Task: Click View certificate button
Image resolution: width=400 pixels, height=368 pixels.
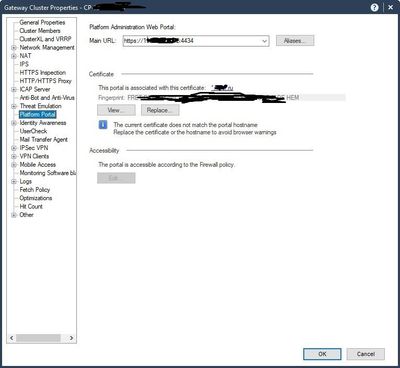Action: pos(116,110)
